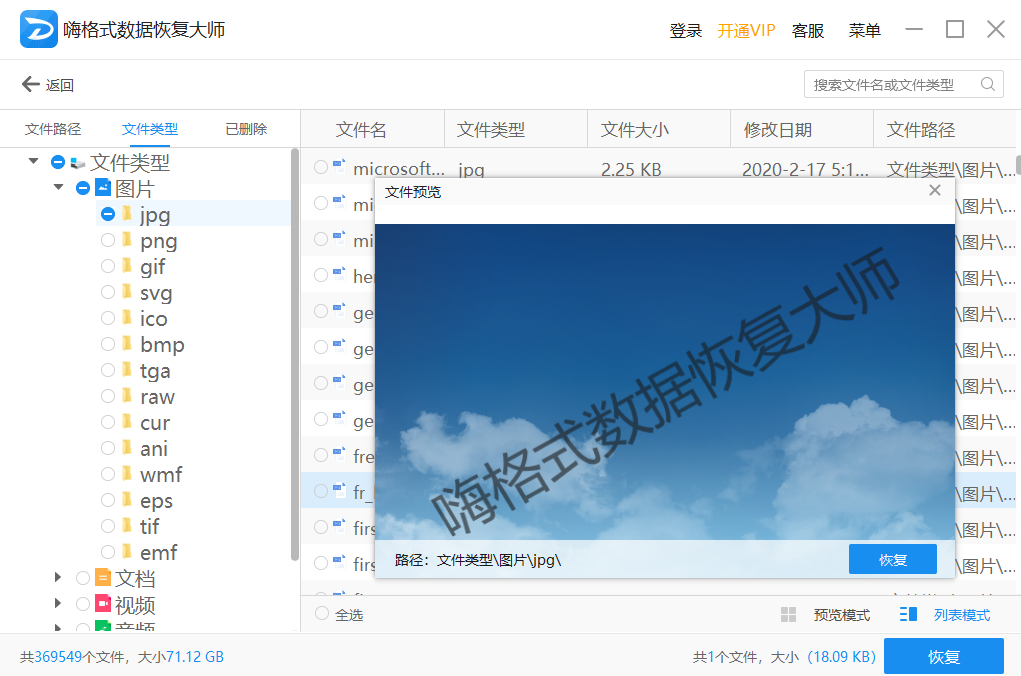Viewport: 1021px width, 676px height.
Task: Click the left tree panel scrollbar
Action: pyautogui.click(x=295, y=355)
